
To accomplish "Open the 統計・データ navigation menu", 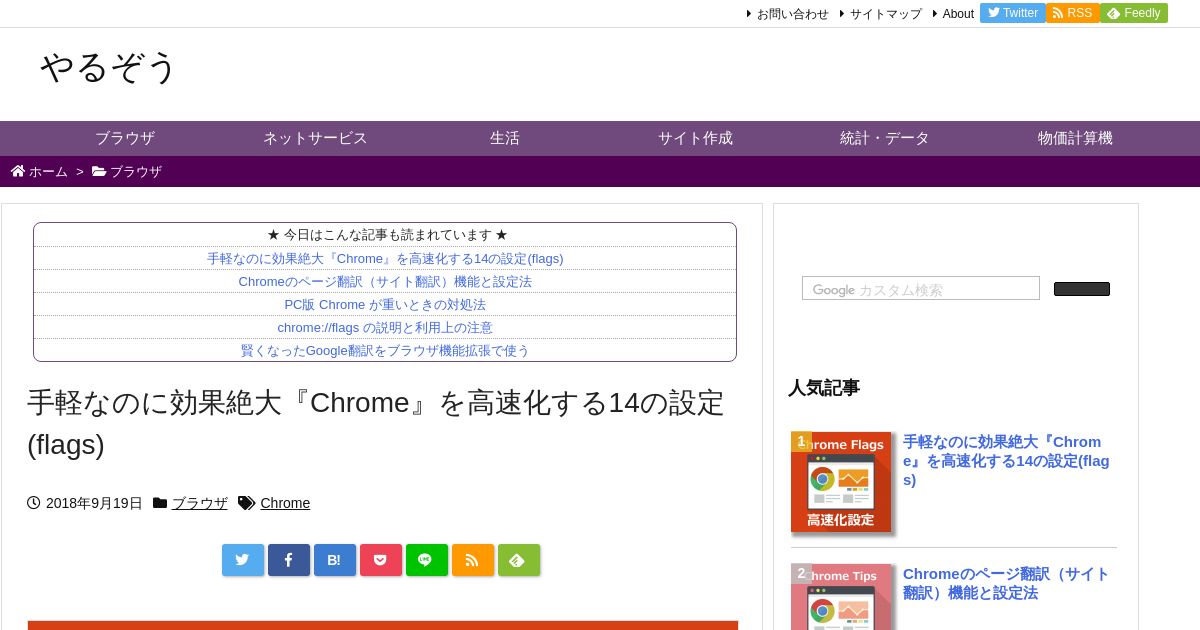I will click(885, 138).
